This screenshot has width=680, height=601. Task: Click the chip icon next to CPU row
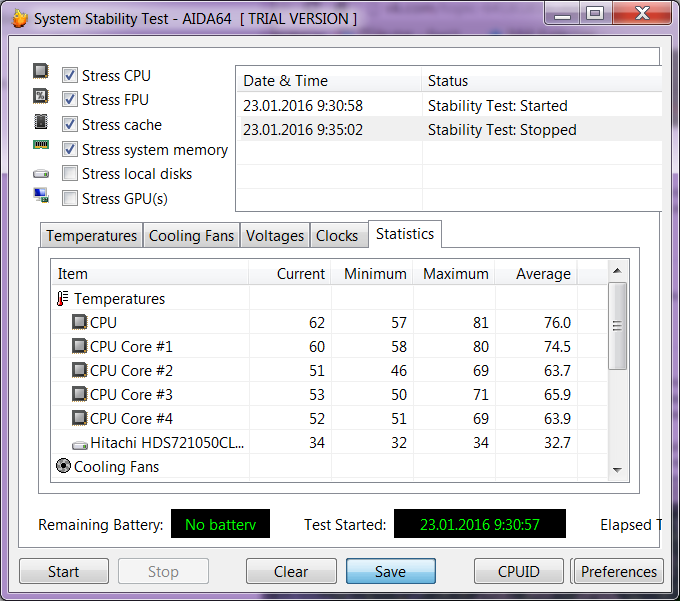tap(79, 322)
